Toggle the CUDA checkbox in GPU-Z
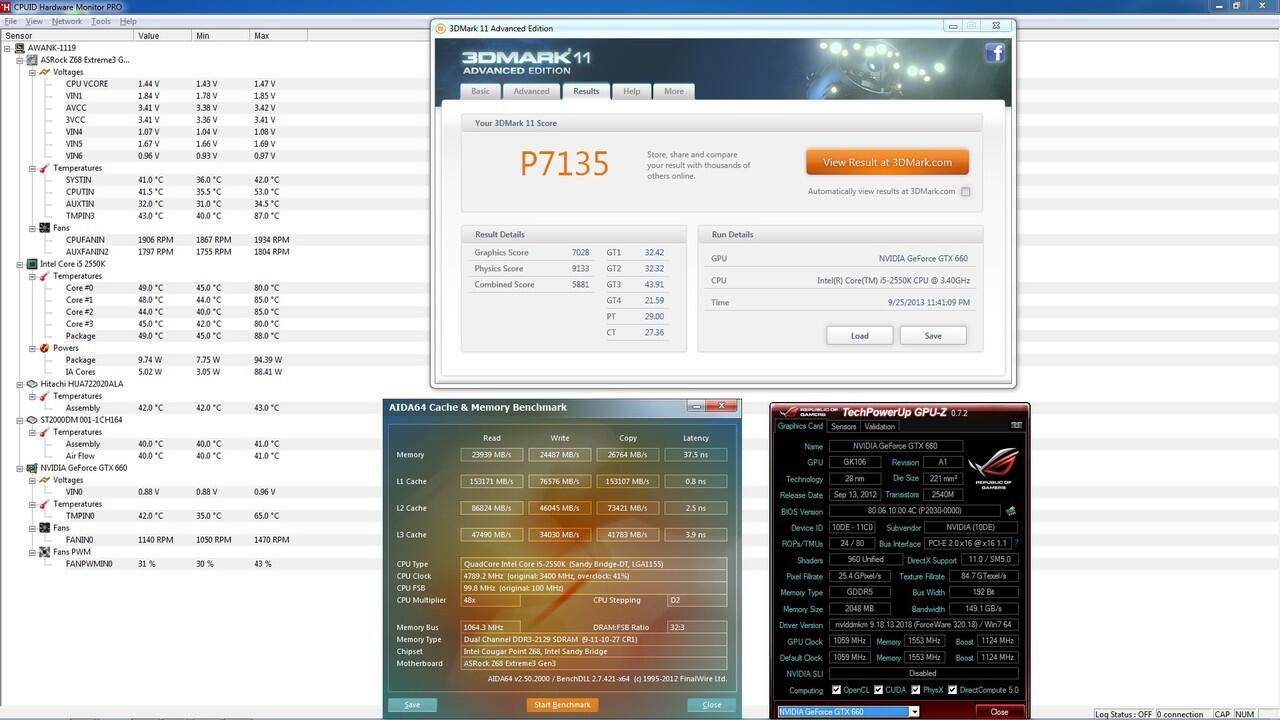 pos(879,690)
